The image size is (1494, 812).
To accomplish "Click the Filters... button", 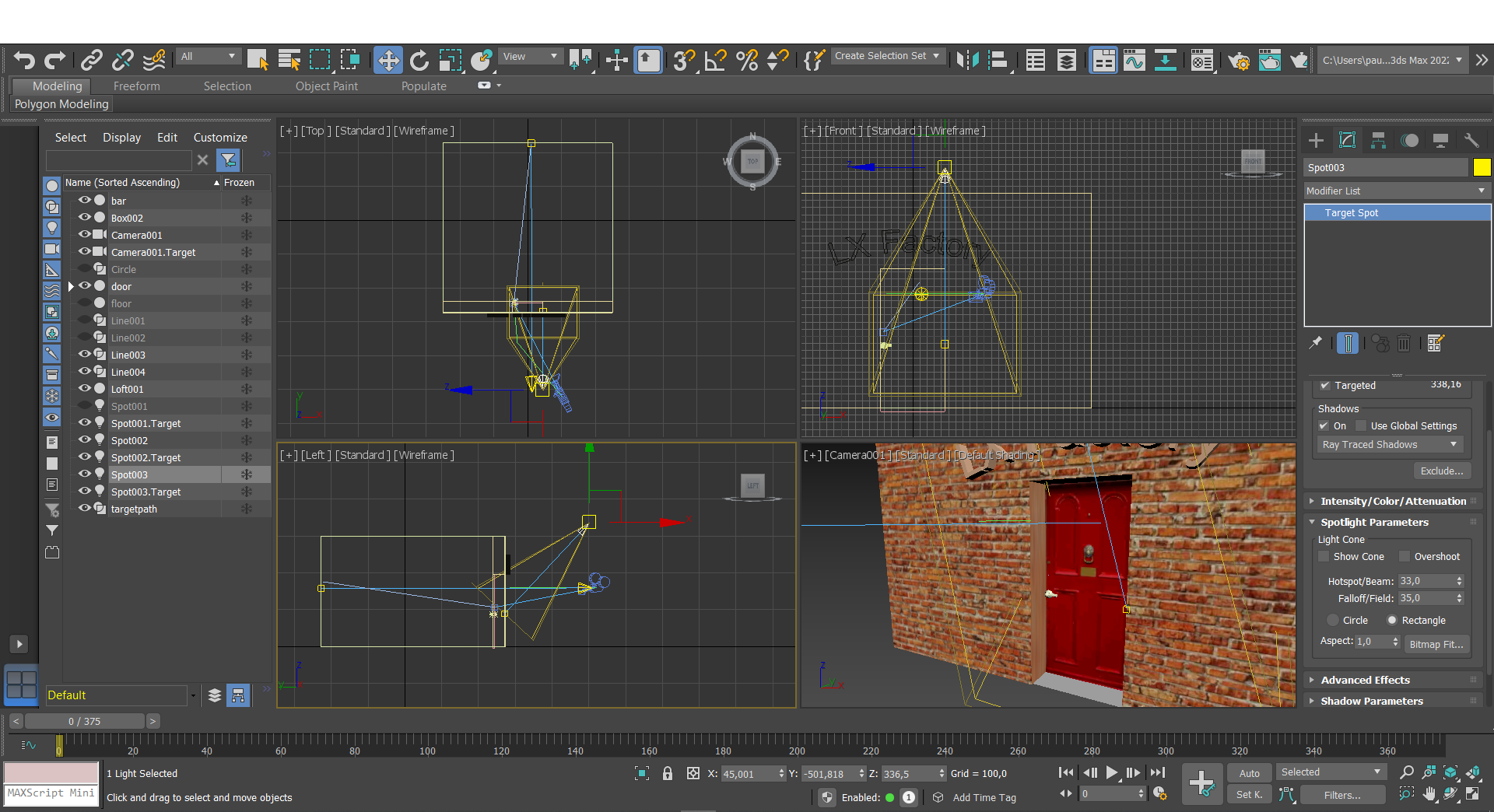I will (1342, 795).
